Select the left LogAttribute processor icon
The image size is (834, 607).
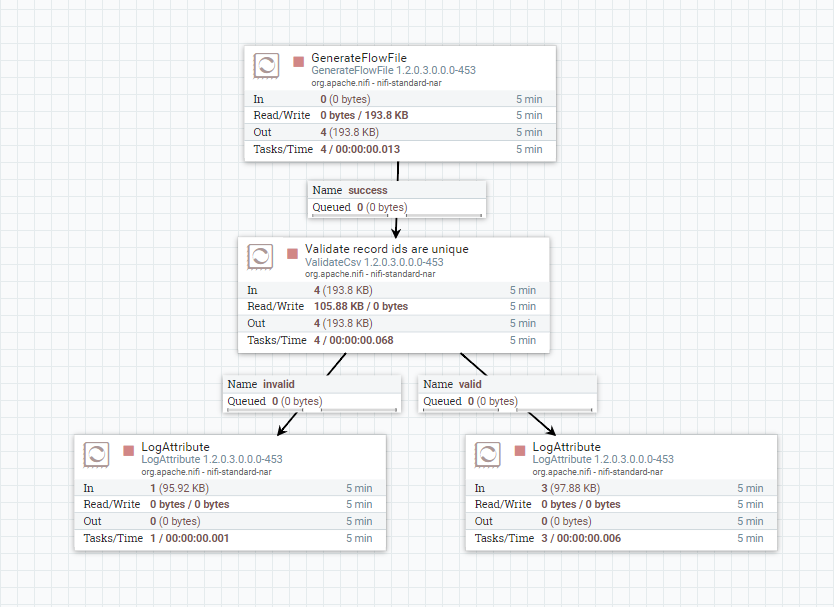click(x=95, y=454)
